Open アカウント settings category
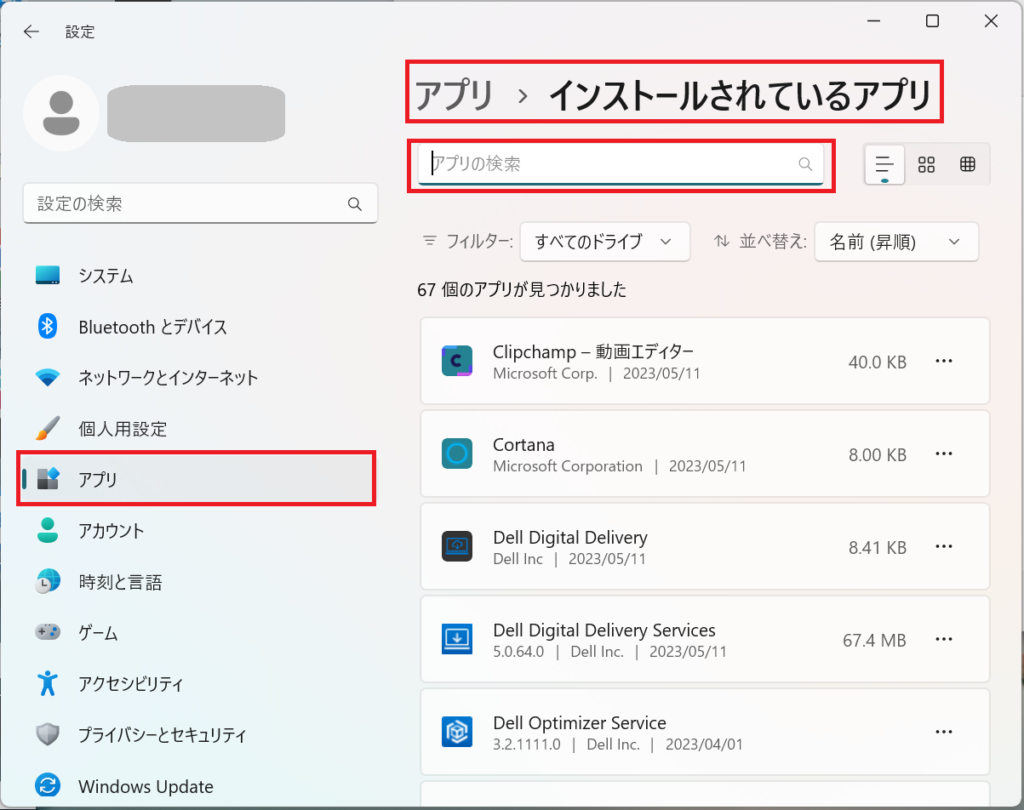 [x=199, y=530]
